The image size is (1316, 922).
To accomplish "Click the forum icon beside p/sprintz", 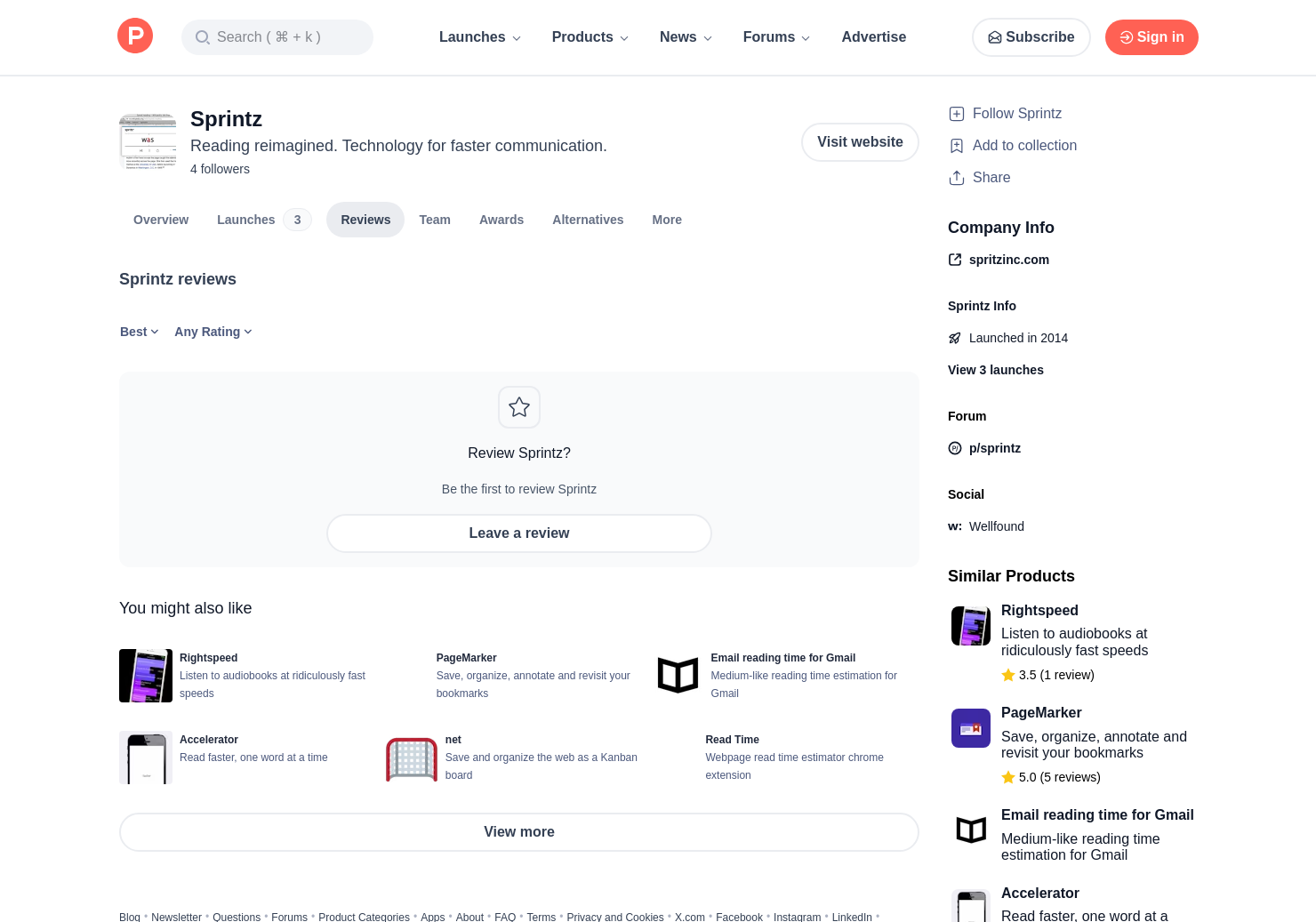I will [955, 448].
